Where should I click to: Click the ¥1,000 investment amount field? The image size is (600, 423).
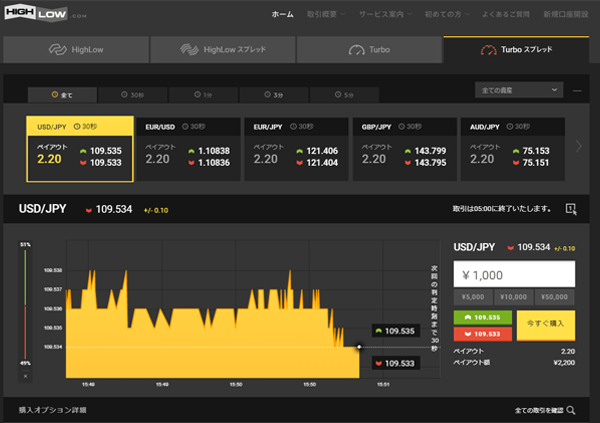(514, 274)
